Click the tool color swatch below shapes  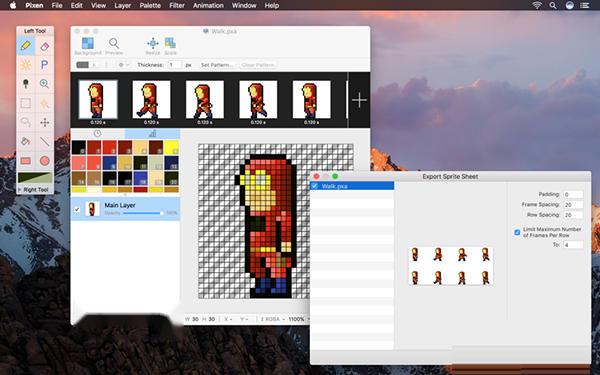pos(35,178)
